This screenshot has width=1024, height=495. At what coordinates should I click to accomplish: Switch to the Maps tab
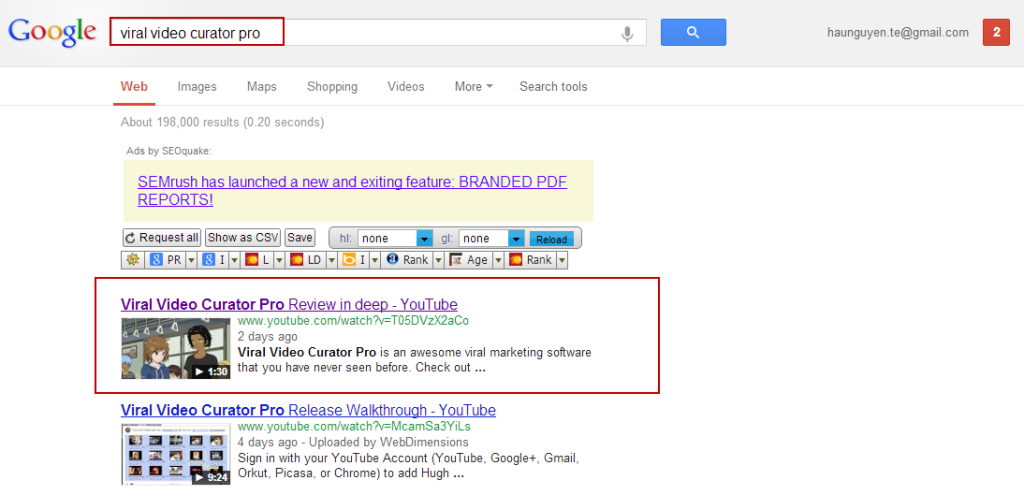pyautogui.click(x=261, y=86)
